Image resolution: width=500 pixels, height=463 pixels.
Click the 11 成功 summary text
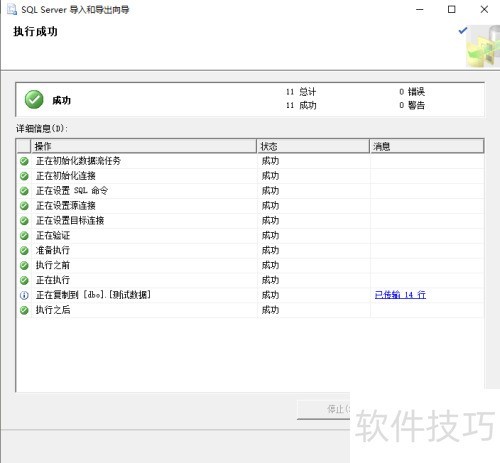[301, 106]
